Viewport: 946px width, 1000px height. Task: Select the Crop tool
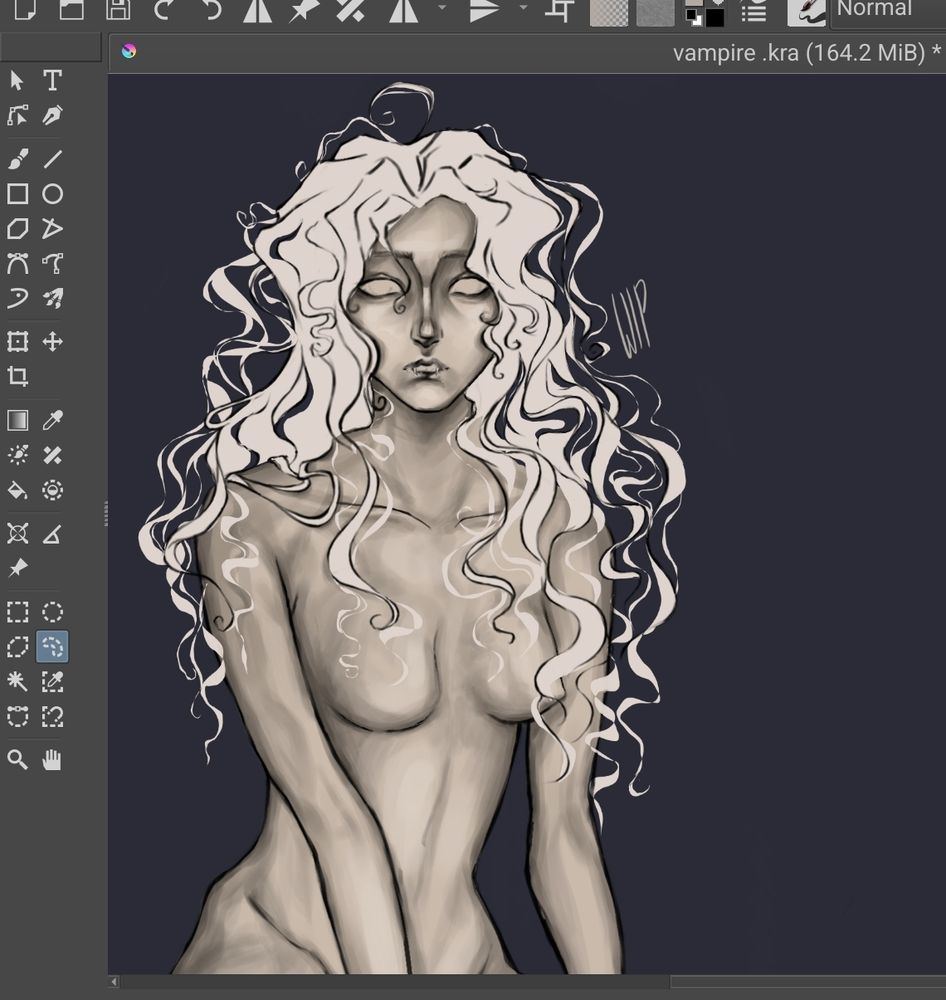pyautogui.click(x=16, y=377)
